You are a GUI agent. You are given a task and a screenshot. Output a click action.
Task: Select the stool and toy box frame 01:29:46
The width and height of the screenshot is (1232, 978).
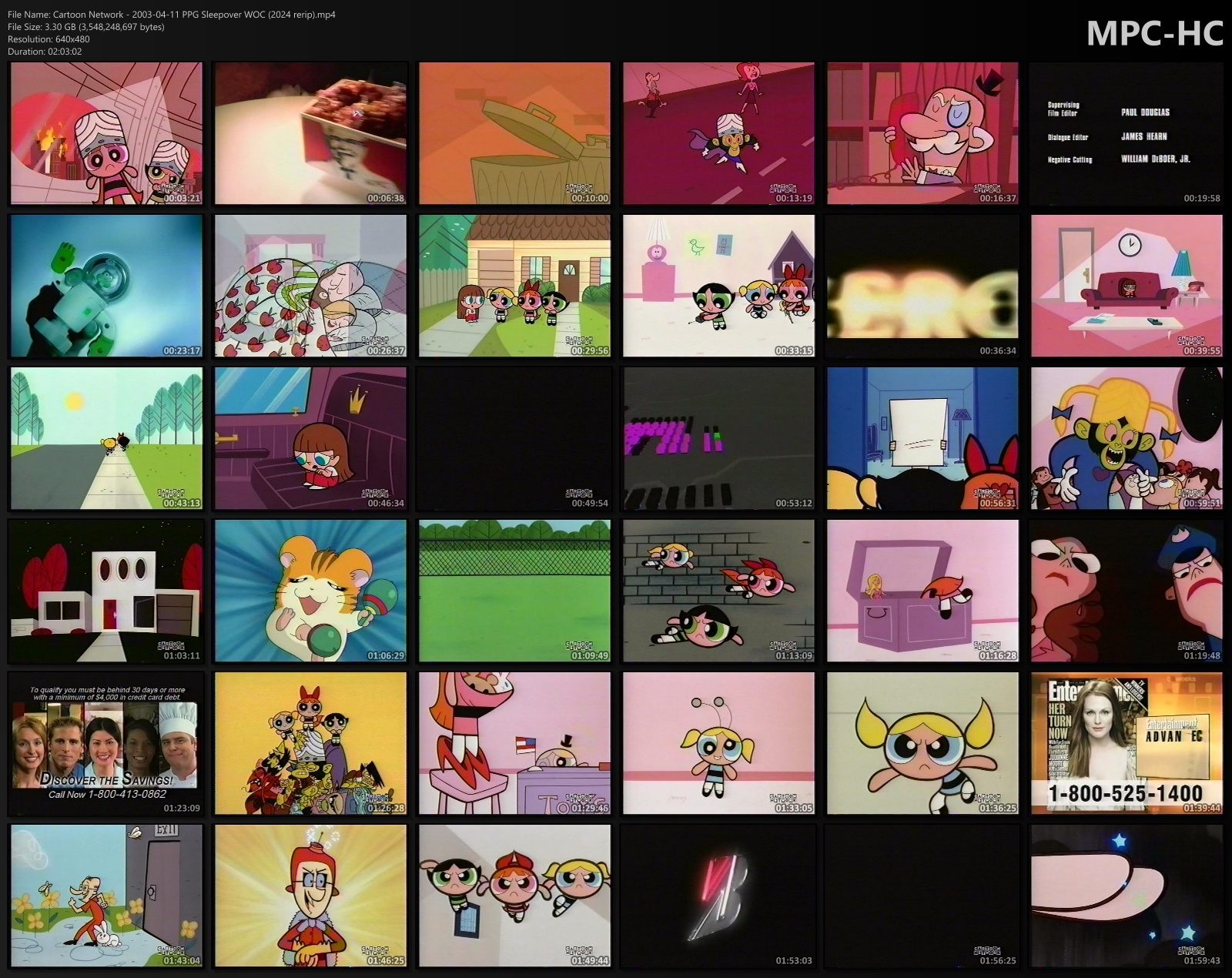[x=514, y=744]
